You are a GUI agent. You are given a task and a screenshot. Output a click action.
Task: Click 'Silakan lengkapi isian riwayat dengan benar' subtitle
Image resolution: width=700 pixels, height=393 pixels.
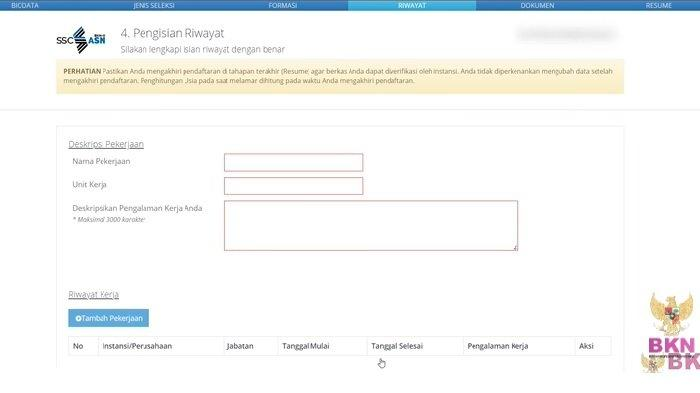pyautogui.click(x=203, y=50)
